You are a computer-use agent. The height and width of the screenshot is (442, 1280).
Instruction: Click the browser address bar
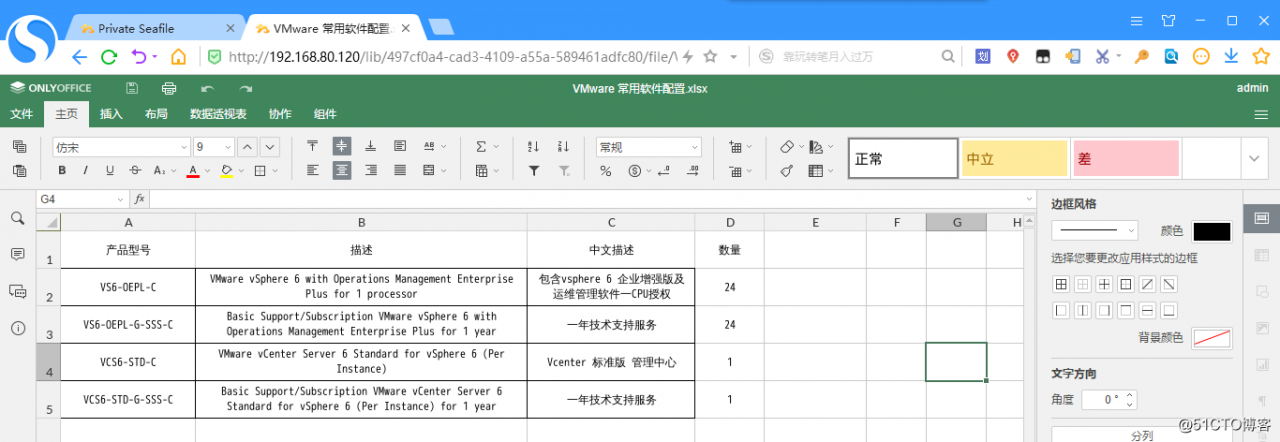454,57
